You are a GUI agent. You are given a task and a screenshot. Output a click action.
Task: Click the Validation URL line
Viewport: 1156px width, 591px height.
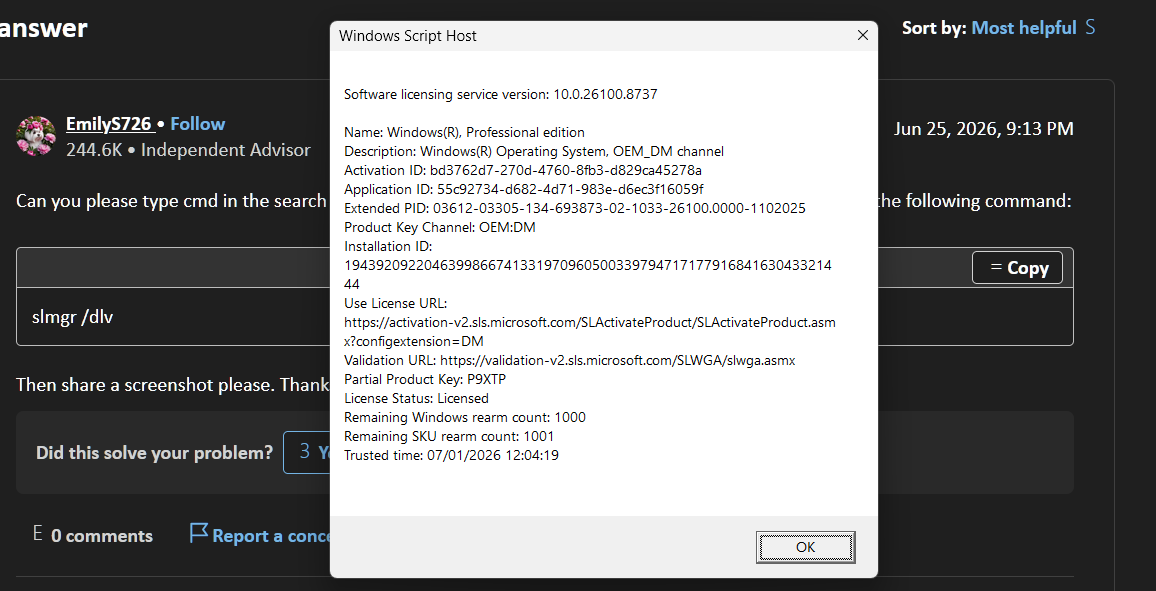click(570, 360)
